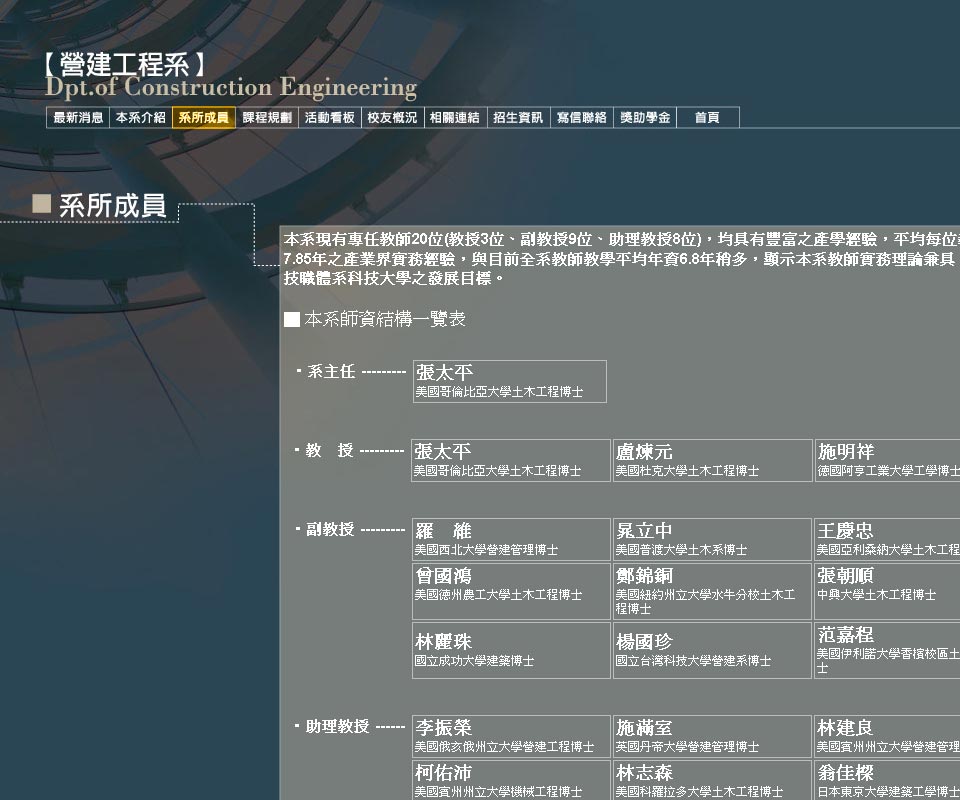Click text 美國杜克大學土木工程博士
Screen dimensions: 960x800
[687, 471]
